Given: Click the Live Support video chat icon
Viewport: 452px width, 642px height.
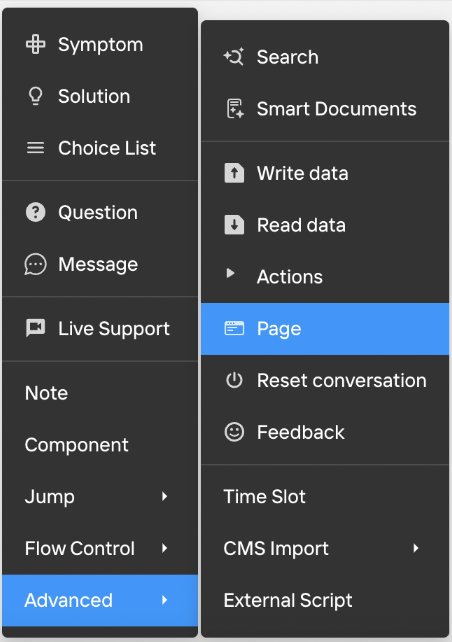Looking at the screenshot, I should (36, 328).
